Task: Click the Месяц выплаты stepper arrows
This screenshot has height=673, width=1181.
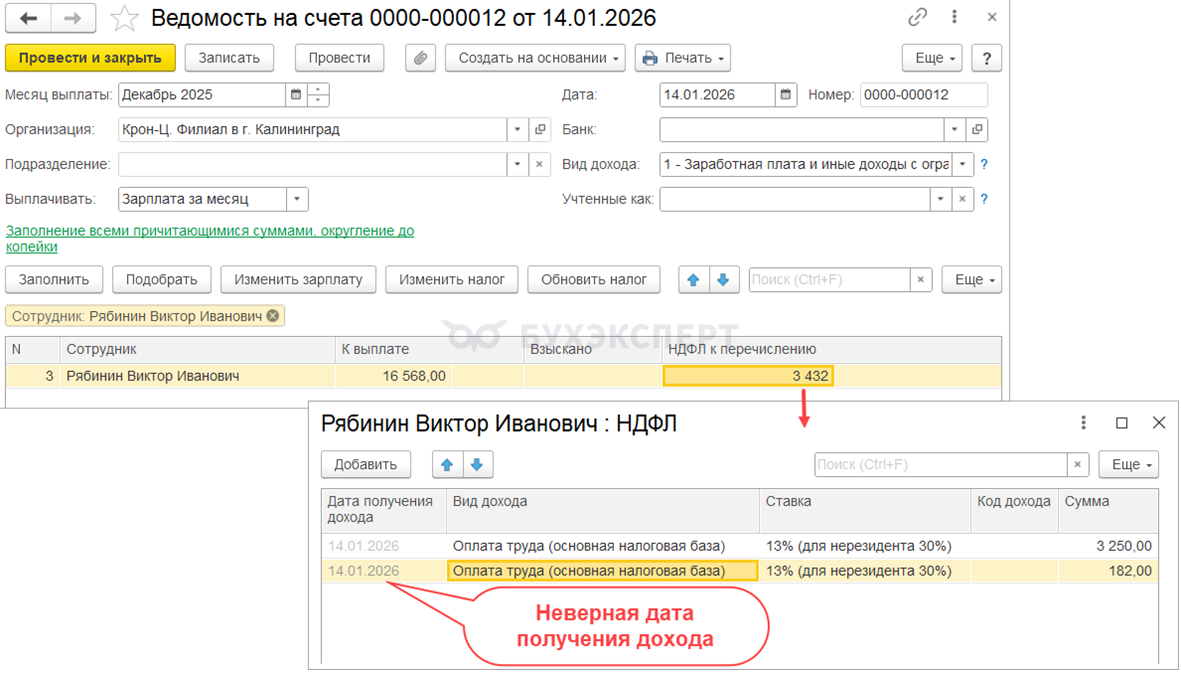Action: (319, 95)
